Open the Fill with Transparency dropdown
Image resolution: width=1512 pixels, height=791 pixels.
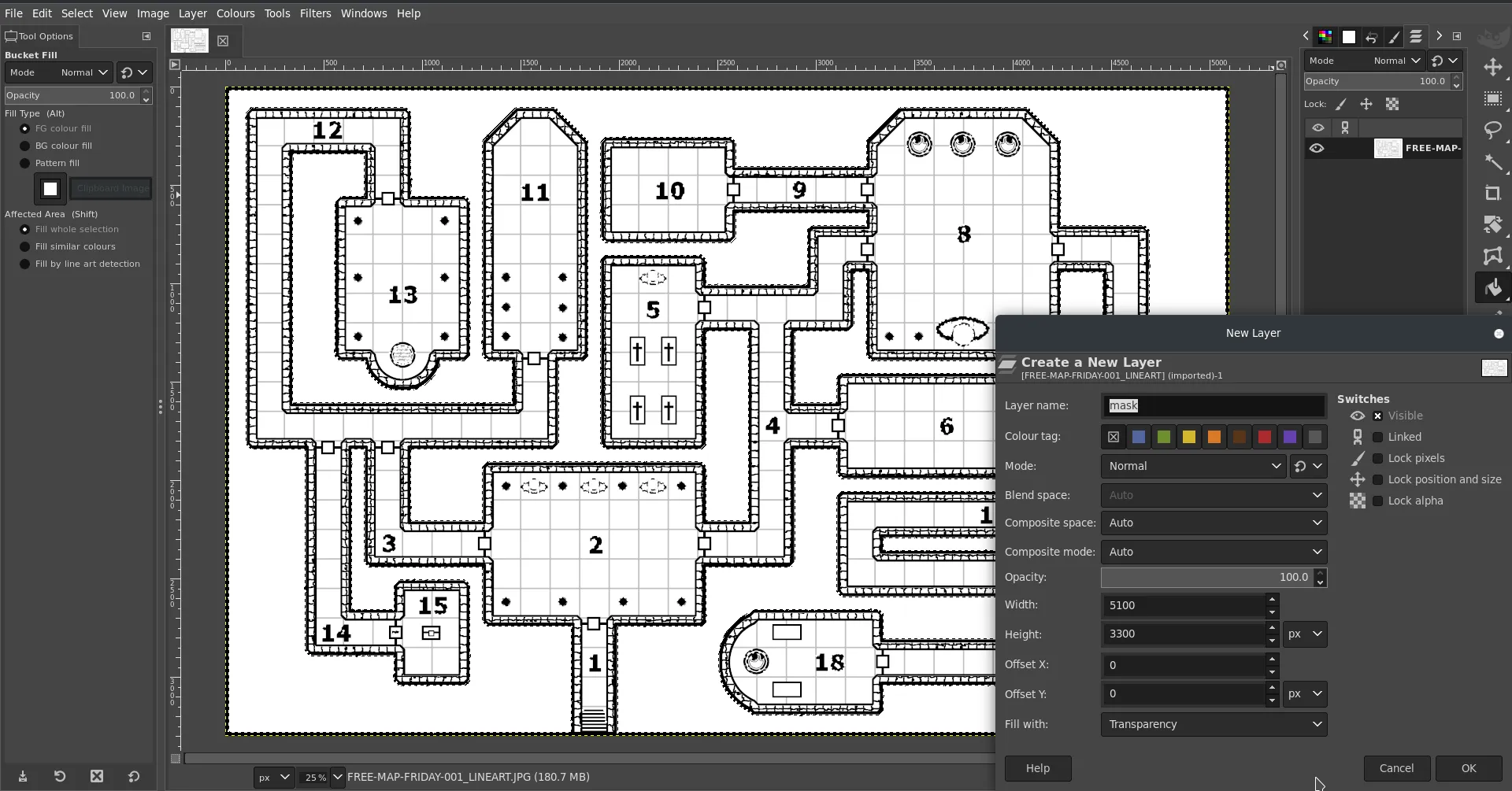coord(1214,724)
